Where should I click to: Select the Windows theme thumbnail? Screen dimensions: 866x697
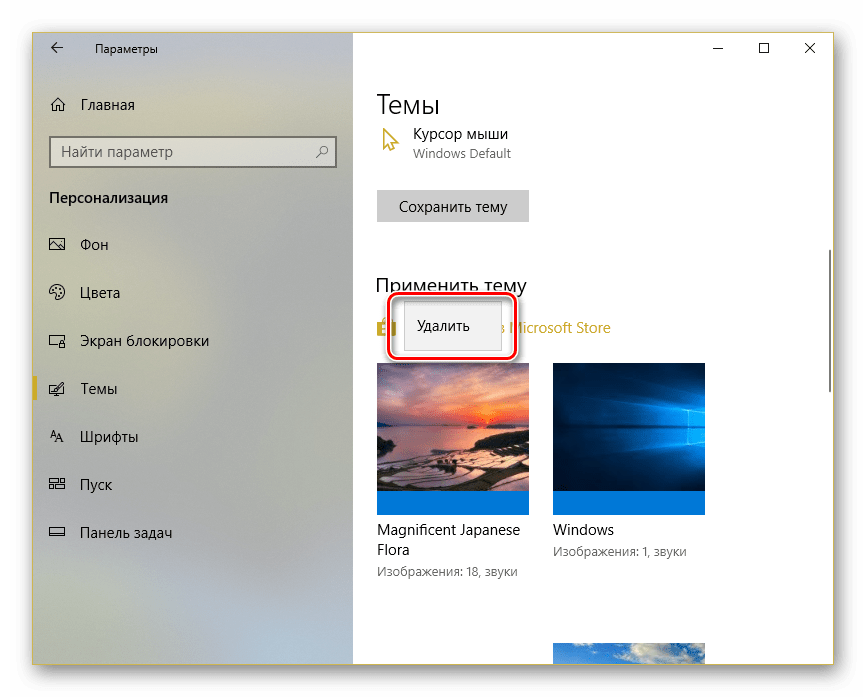click(x=628, y=438)
